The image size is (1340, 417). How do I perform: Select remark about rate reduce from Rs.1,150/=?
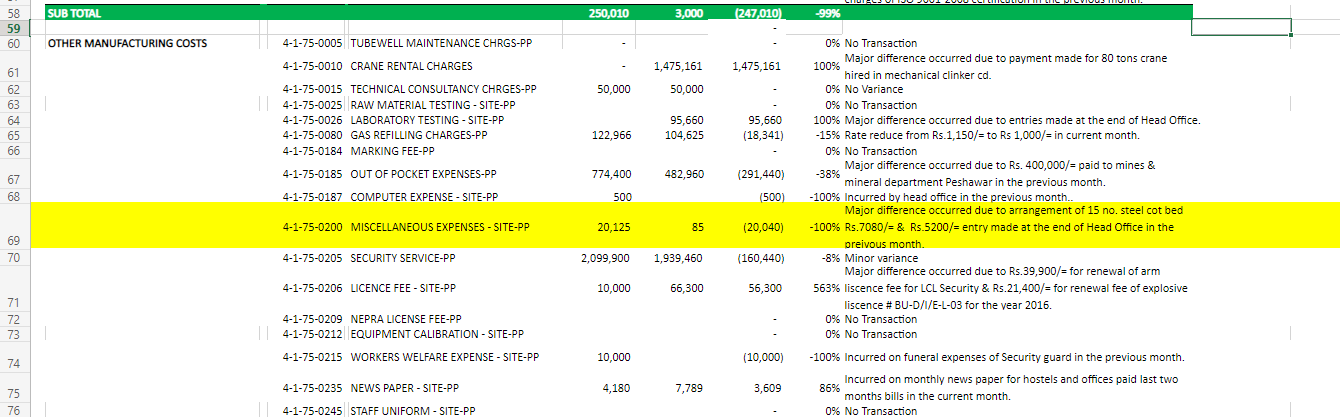pos(992,135)
